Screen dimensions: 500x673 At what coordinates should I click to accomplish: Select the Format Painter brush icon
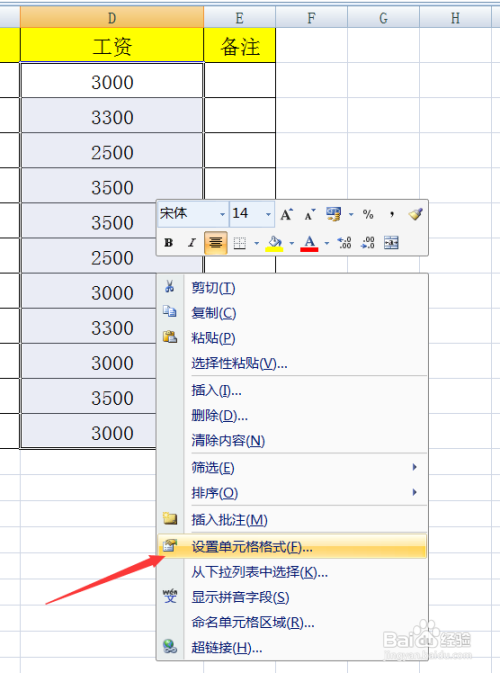(x=415, y=214)
